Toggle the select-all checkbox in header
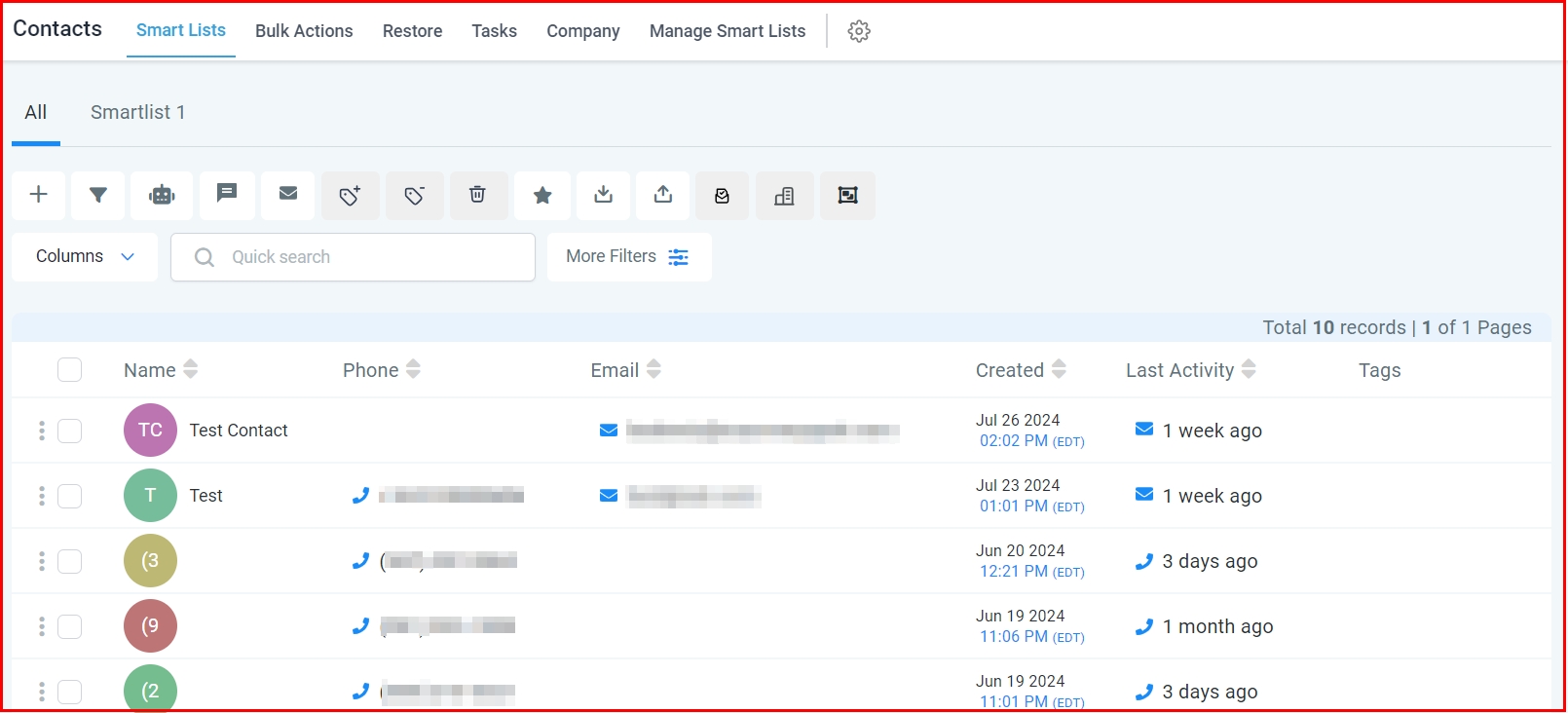This screenshot has width=1568, height=713. [x=69, y=370]
